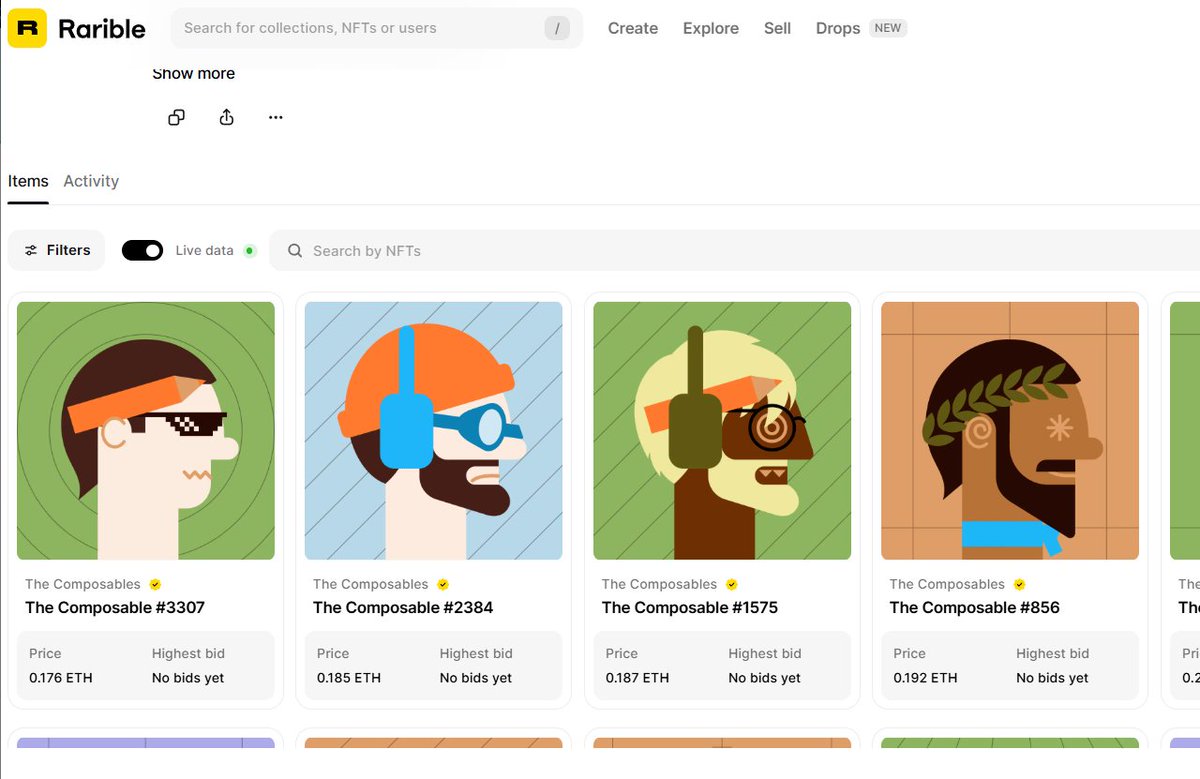Go to the Sell page
The height and width of the screenshot is (779, 1200).
tap(777, 28)
